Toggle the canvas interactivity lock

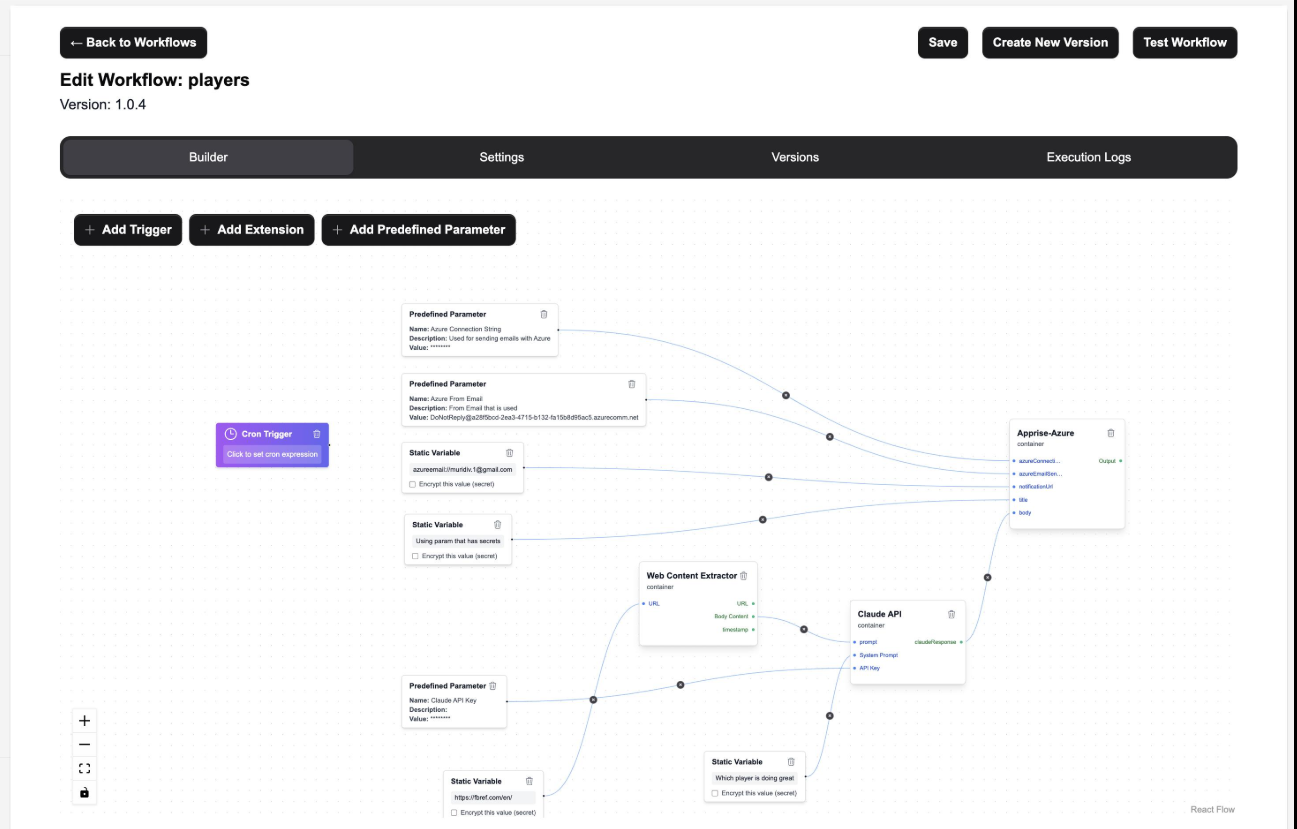[84, 793]
